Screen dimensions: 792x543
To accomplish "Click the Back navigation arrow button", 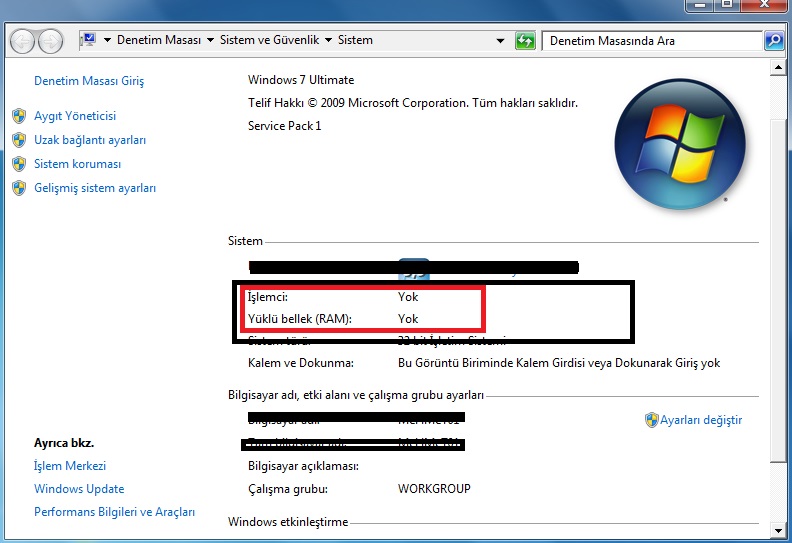I will click(x=22, y=41).
